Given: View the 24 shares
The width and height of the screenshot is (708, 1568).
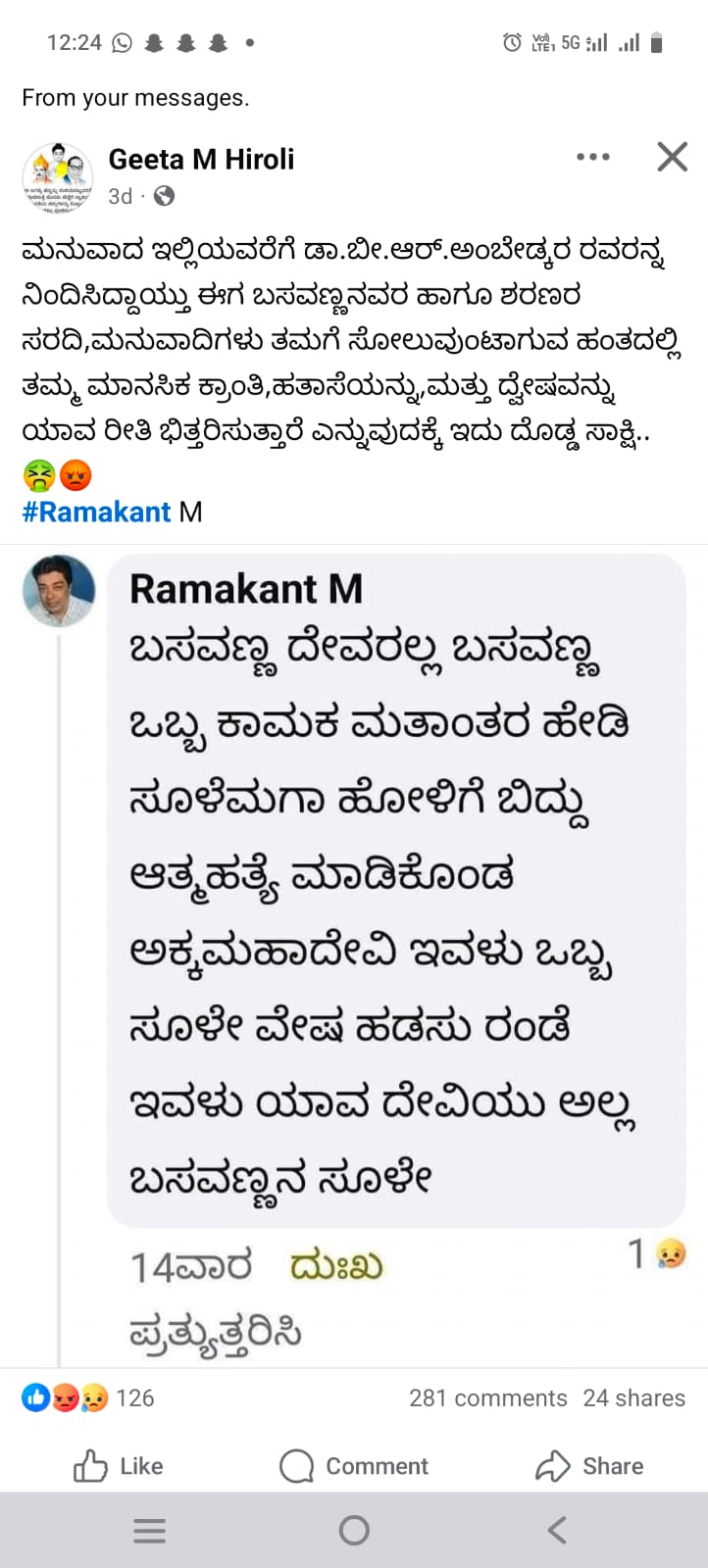Looking at the screenshot, I should (634, 1398).
